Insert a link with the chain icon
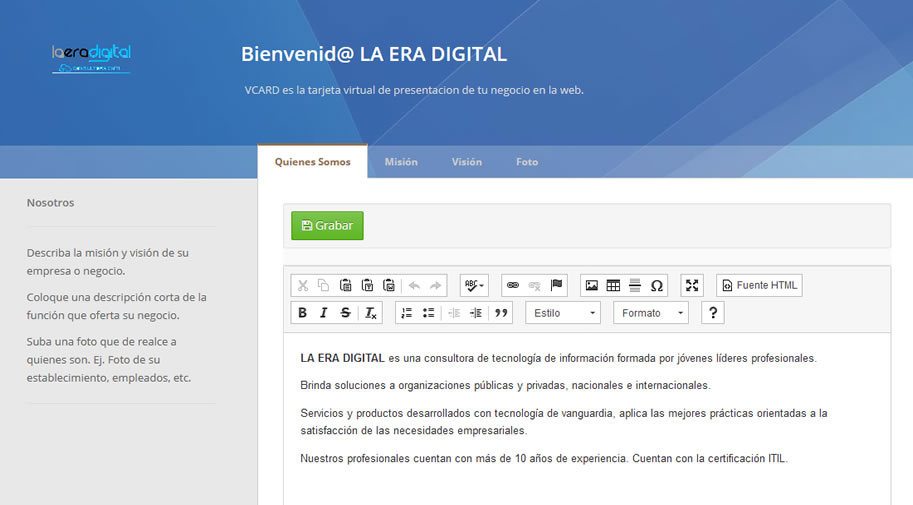 [x=513, y=285]
